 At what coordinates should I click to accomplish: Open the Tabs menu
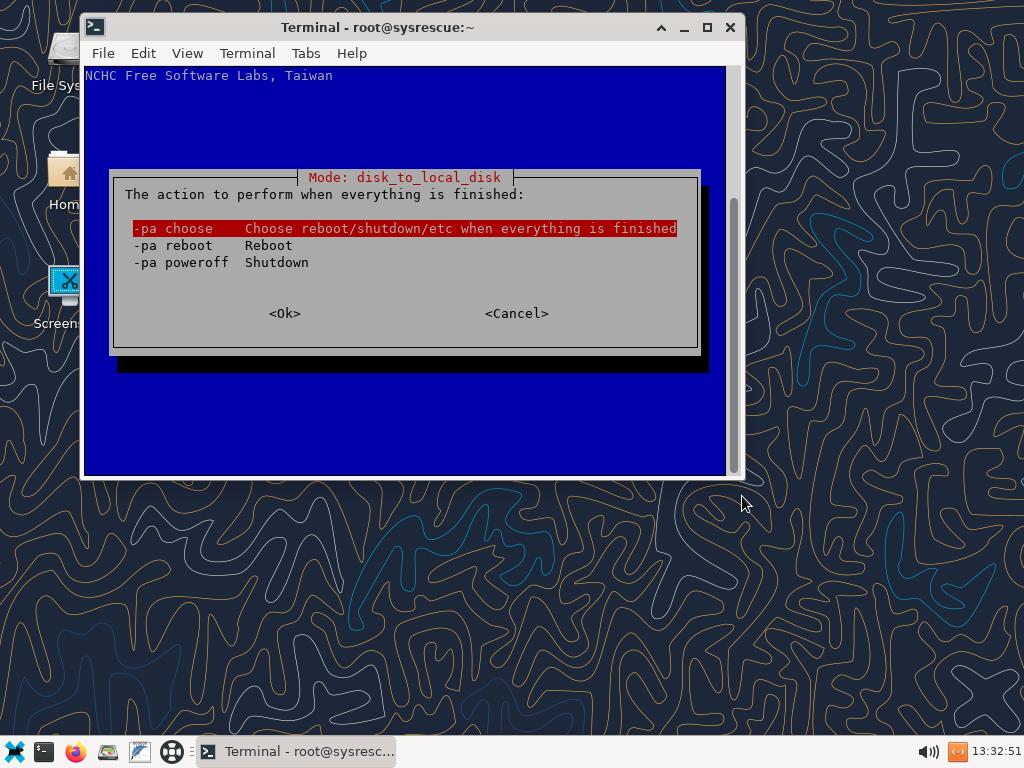coord(306,53)
